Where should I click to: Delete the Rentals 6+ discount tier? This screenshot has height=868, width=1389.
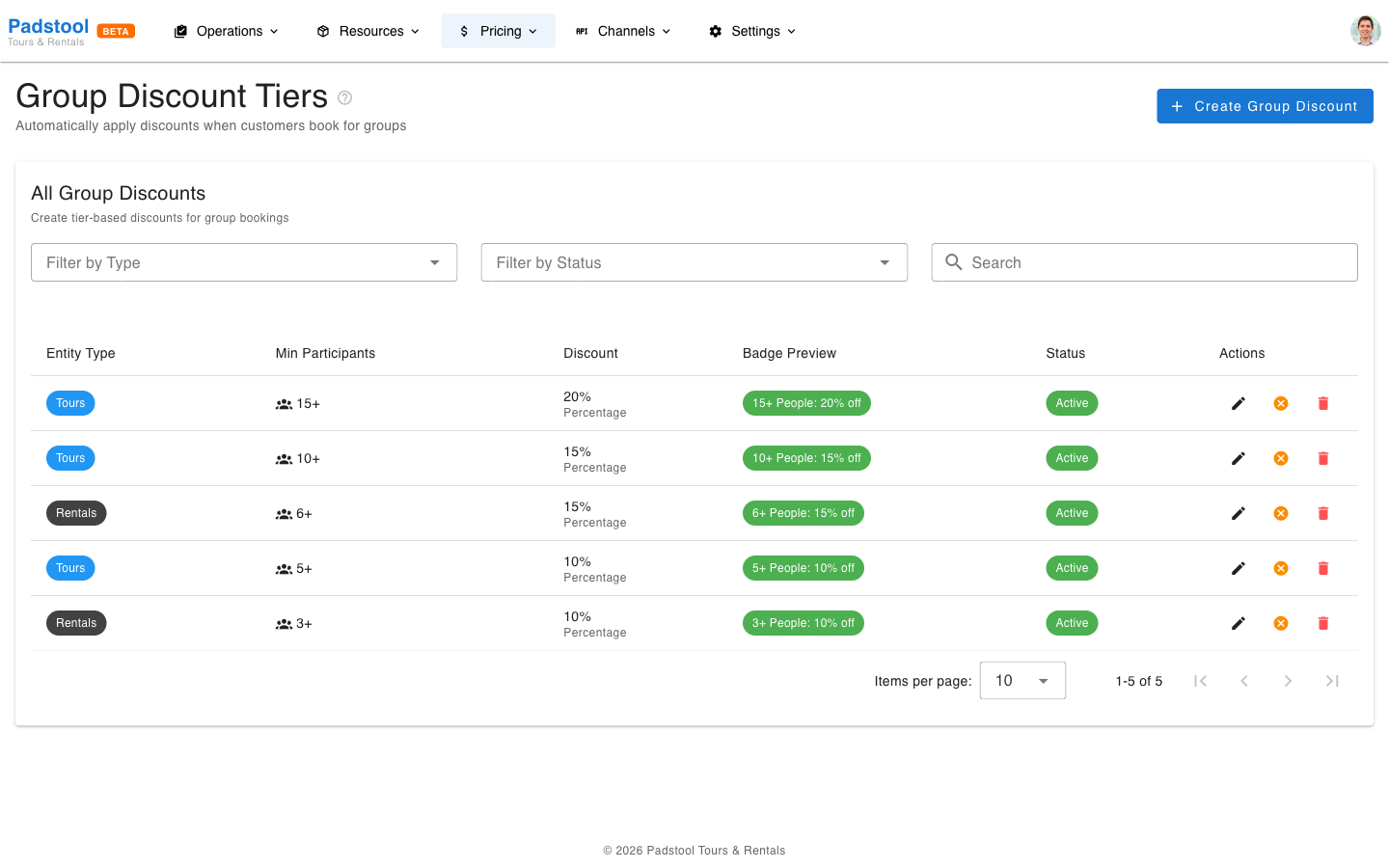coord(1323,513)
